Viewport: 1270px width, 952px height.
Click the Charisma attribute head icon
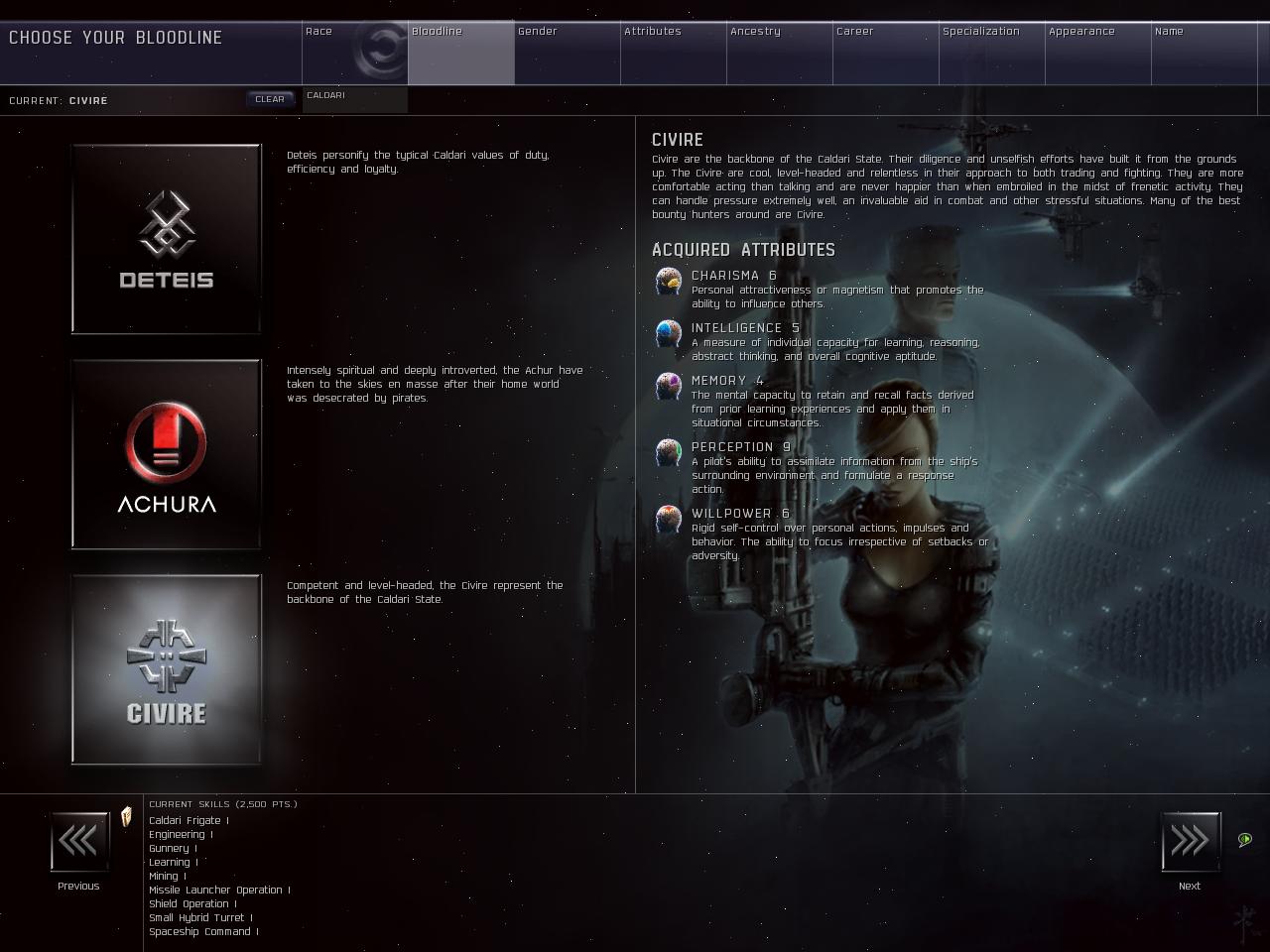coord(669,282)
